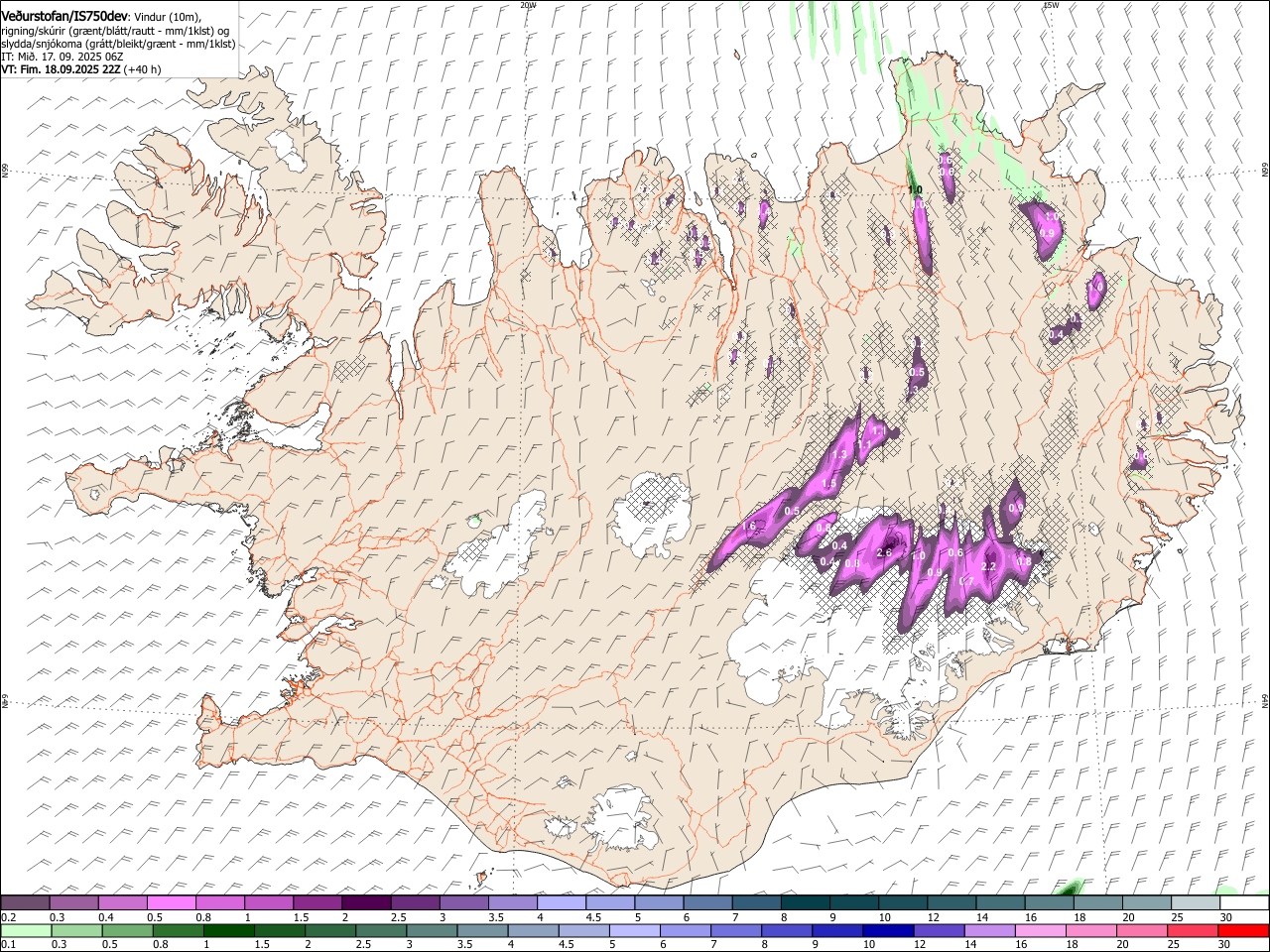Click upper legend swatch between 0.8 and 1

coord(220,902)
